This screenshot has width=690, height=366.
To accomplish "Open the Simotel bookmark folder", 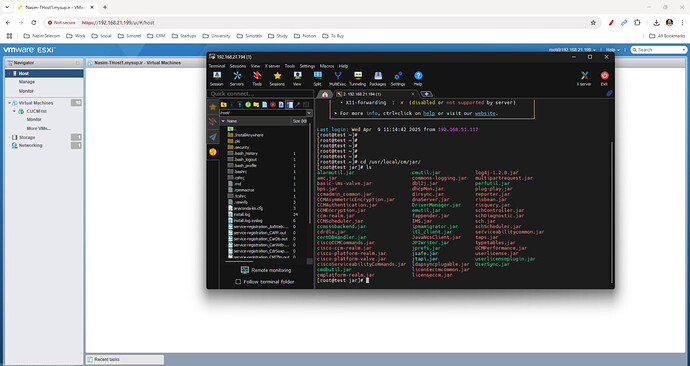I will (130, 36).
